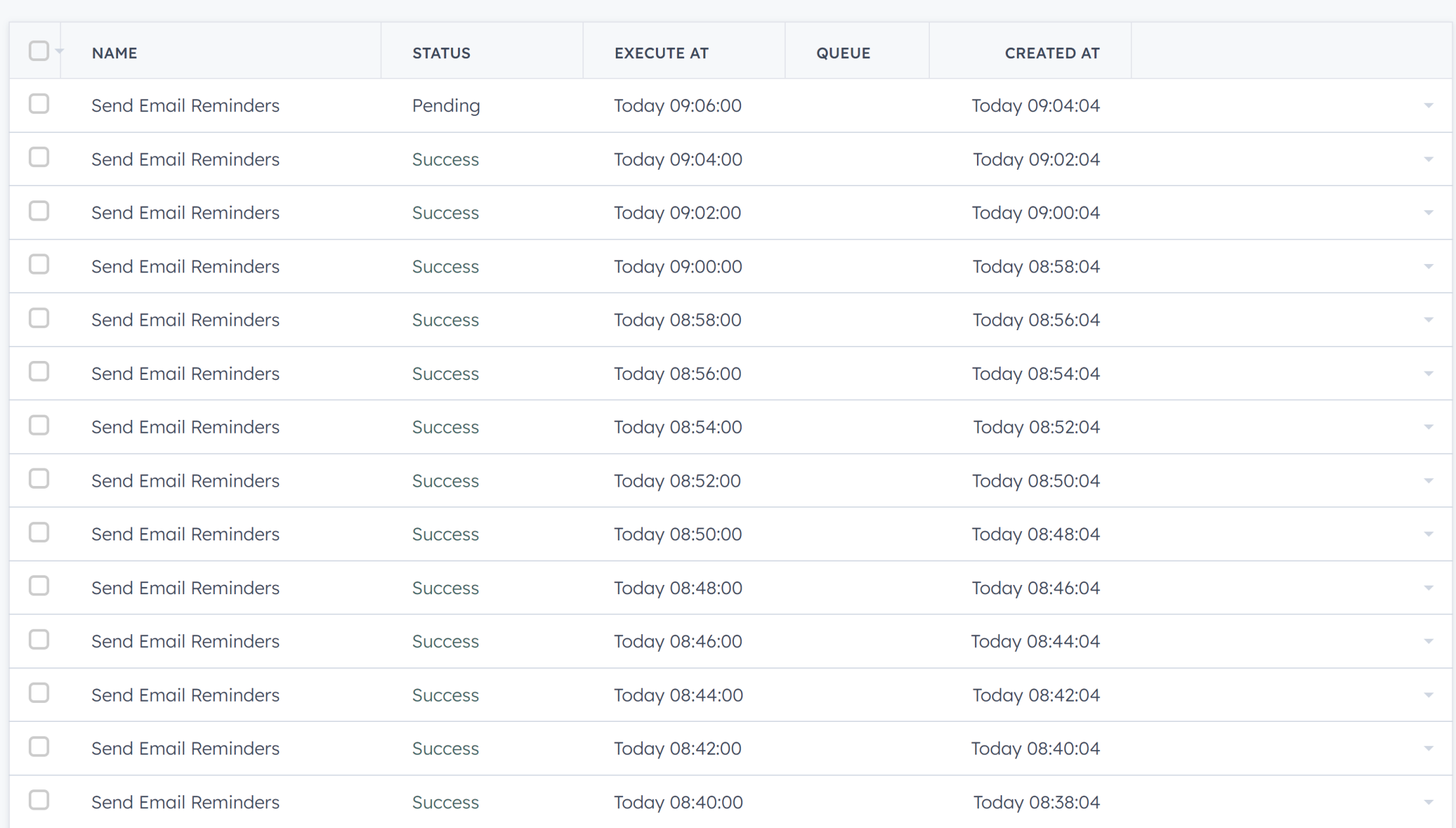The width and height of the screenshot is (1456, 828).
Task: Open row menu for Pending 09:06:00 task
Action: 1428,105
